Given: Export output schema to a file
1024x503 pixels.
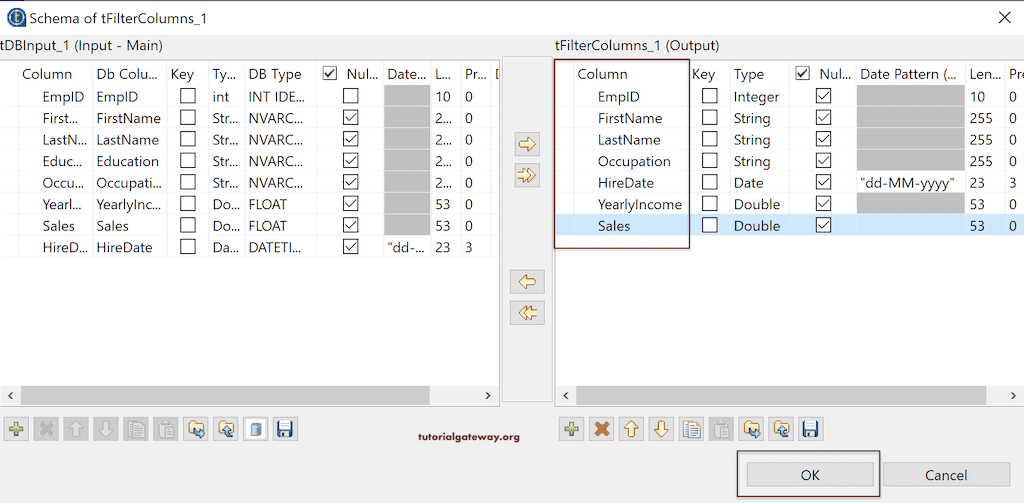Looking at the screenshot, I should [781, 429].
